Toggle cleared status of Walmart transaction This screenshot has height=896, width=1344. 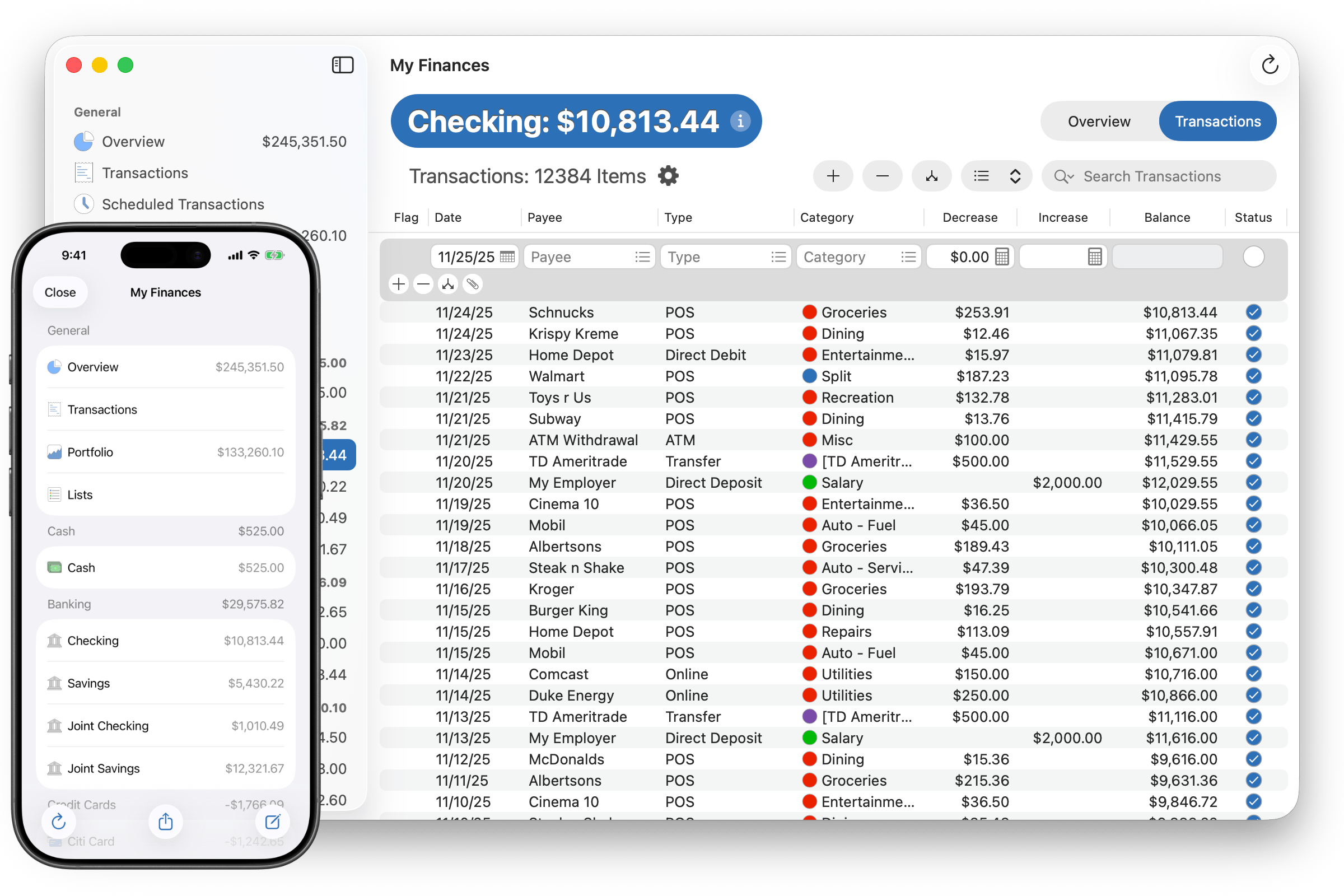tap(1253, 376)
